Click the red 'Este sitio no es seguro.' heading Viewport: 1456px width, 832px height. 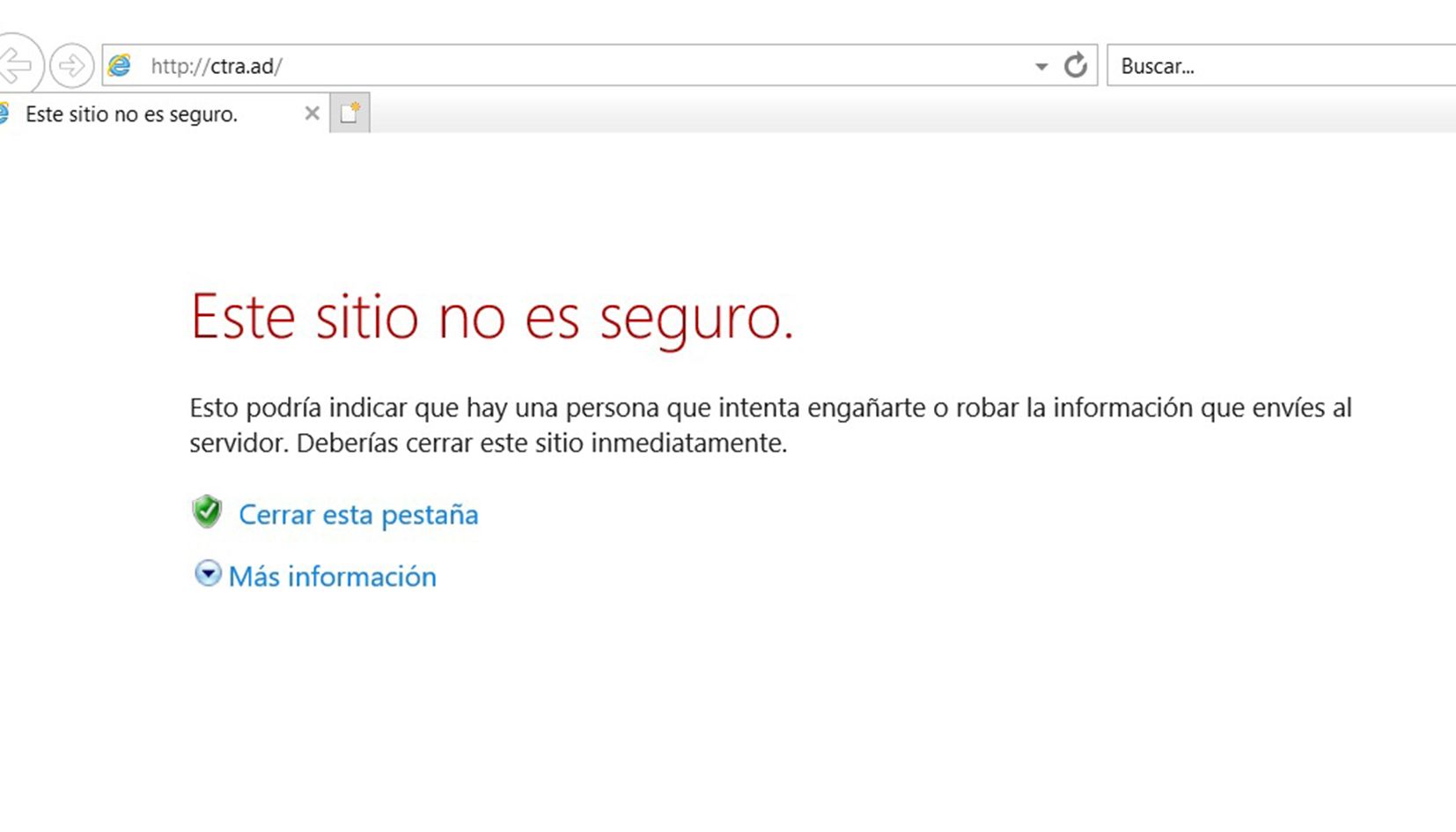pyautogui.click(x=491, y=317)
